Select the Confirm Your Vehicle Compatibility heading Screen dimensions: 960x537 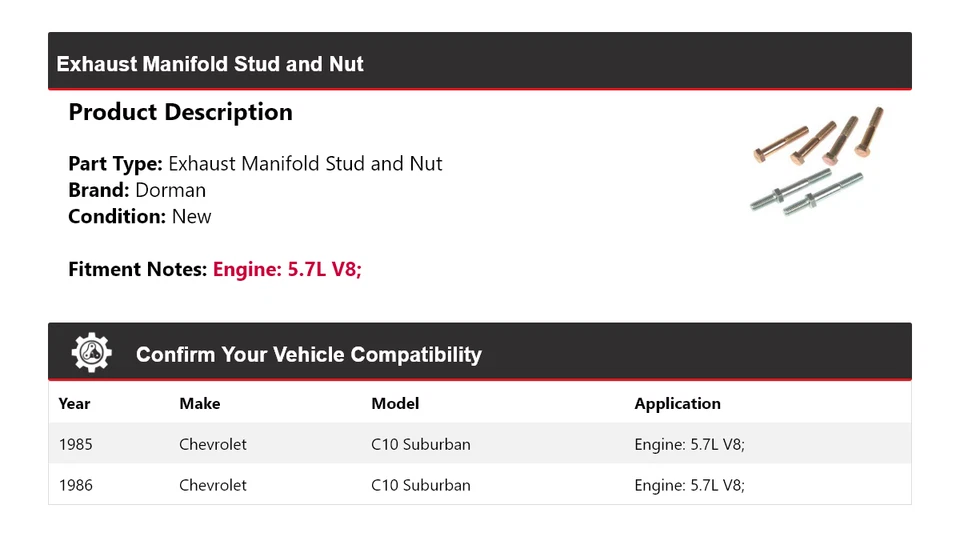[x=308, y=355]
